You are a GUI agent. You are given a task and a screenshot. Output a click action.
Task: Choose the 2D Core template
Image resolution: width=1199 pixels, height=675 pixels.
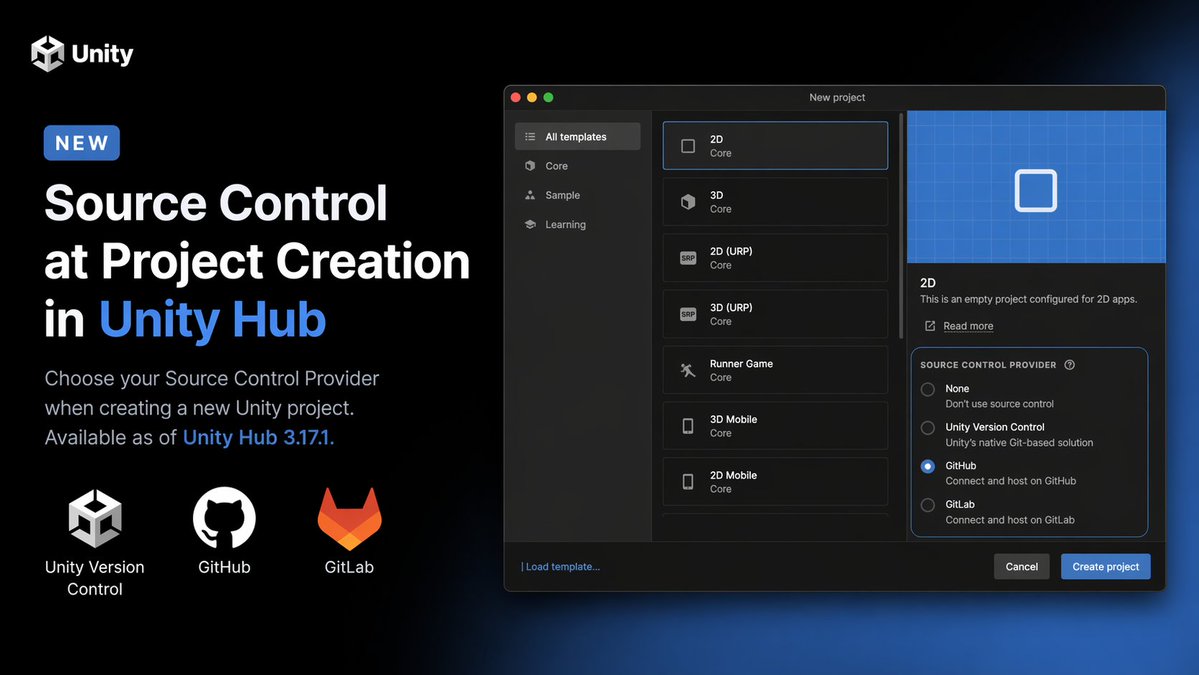[775, 145]
